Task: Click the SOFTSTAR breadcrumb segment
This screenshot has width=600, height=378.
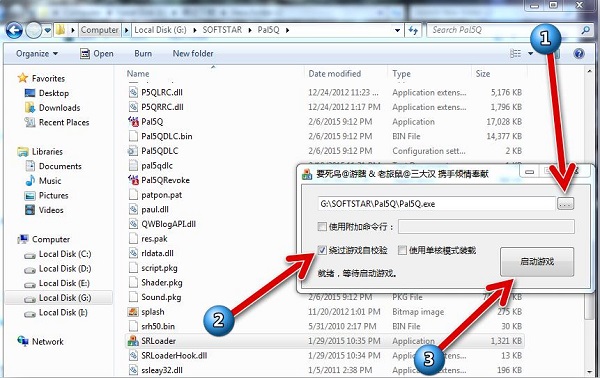Action: pos(222,30)
